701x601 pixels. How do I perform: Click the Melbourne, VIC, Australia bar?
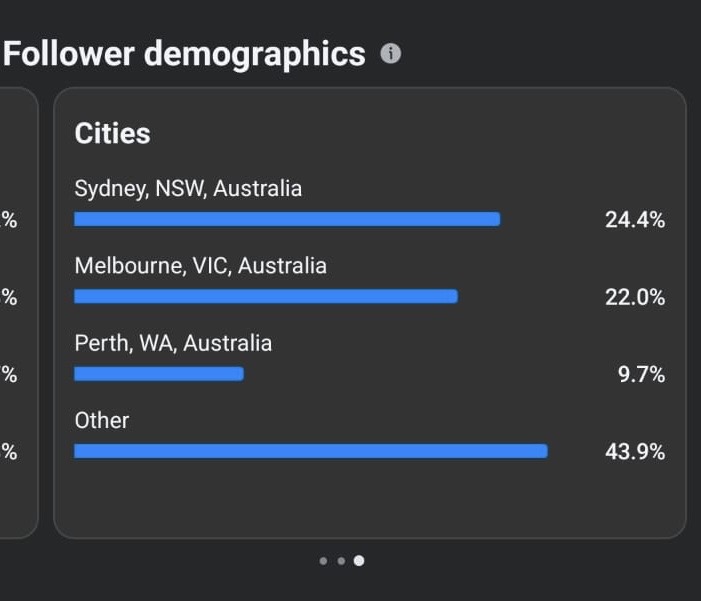[x=266, y=296]
